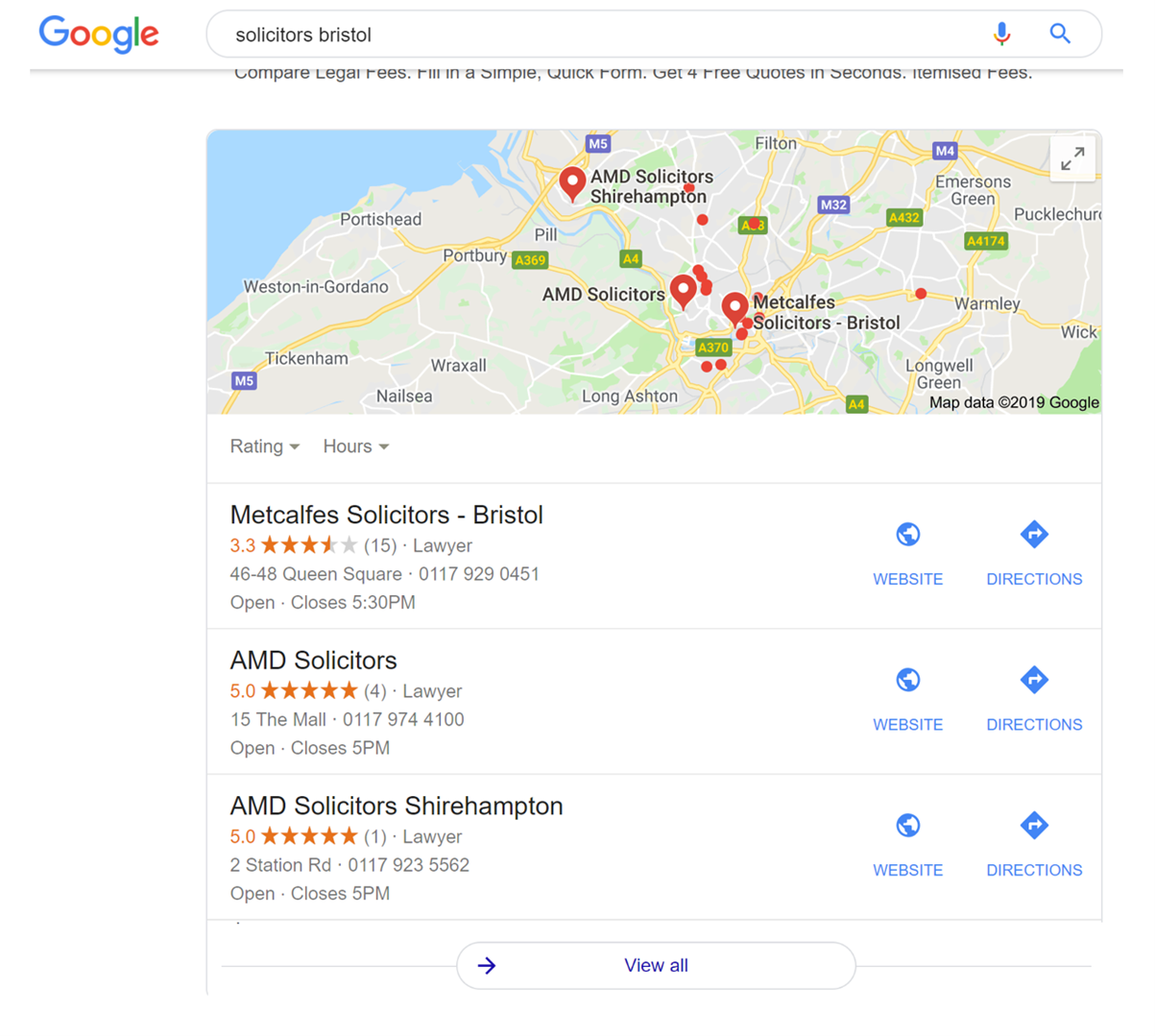Click the View all button
Image resolution: width=1155 pixels, height=1036 pixels.
(656, 966)
